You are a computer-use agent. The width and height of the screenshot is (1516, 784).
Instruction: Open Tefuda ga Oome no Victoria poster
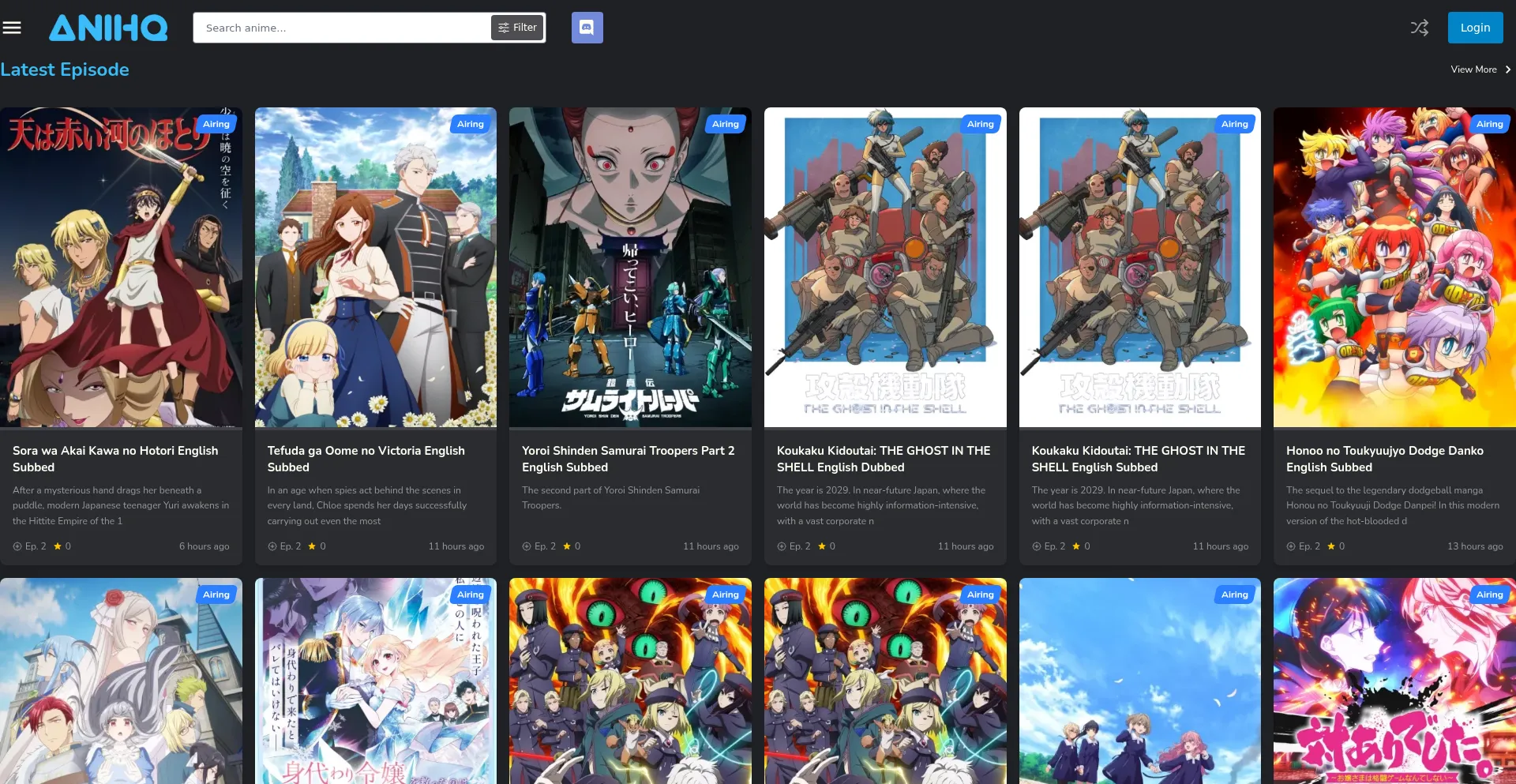[x=376, y=268]
